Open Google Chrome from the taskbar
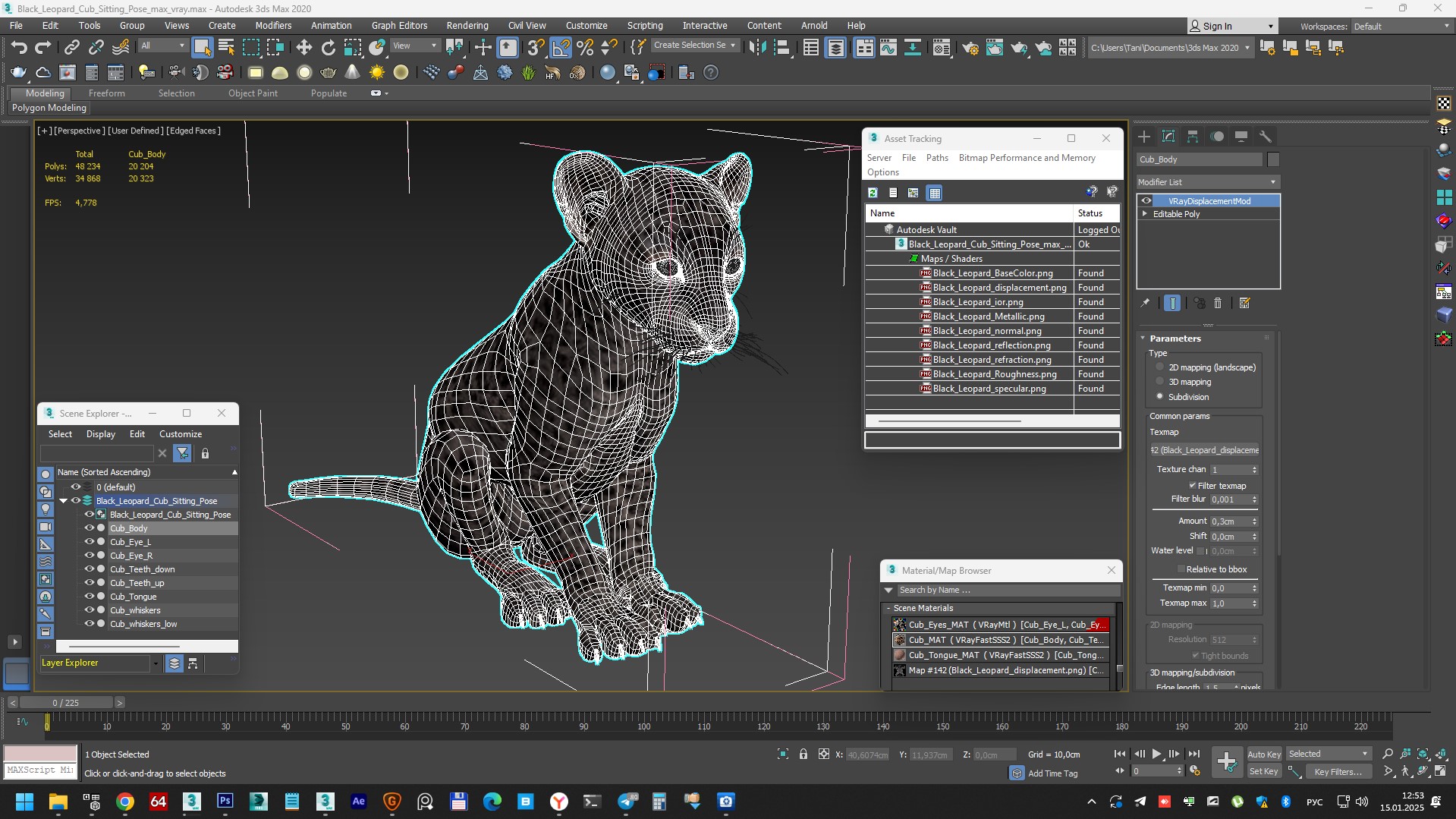Image resolution: width=1456 pixels, height=819 pixels. [125, 802]
